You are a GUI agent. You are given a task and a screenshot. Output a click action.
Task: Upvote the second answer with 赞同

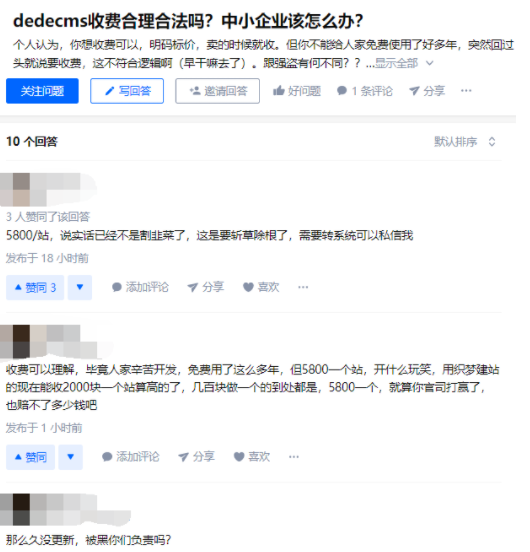click(x=30, y=457)
